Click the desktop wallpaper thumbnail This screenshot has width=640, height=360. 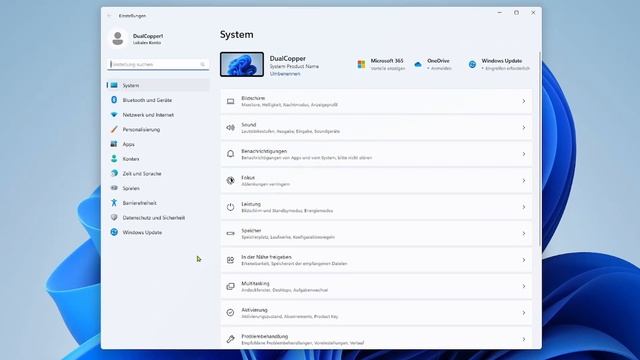[x=242, y=64]
